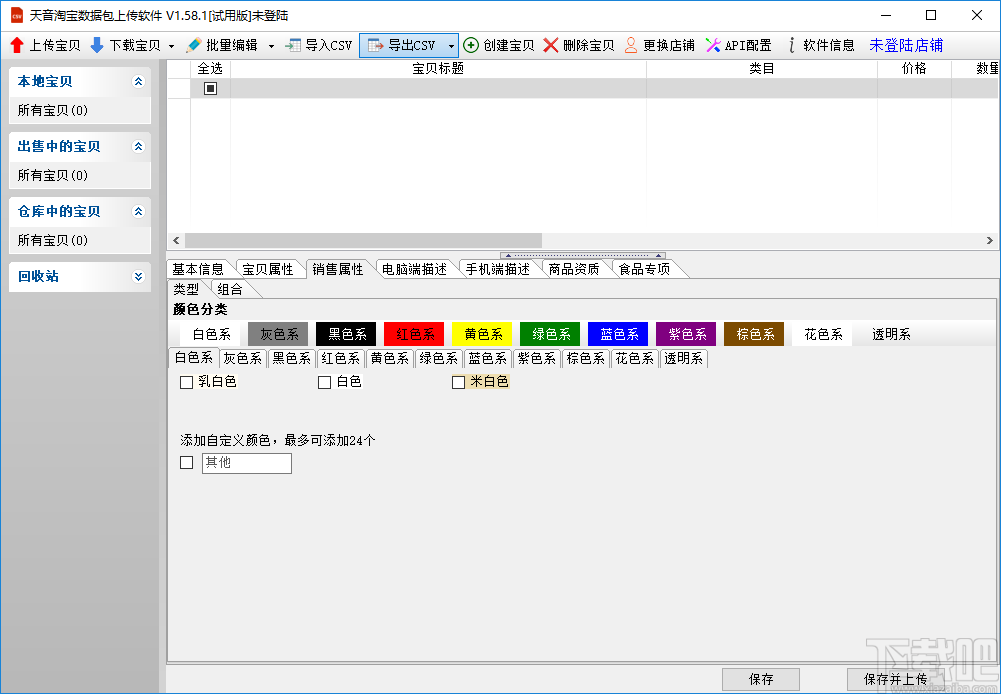Open the 透明系 color sub-tab
The width and height of the screenshot is (1001, 694).
tap(684, 359)
